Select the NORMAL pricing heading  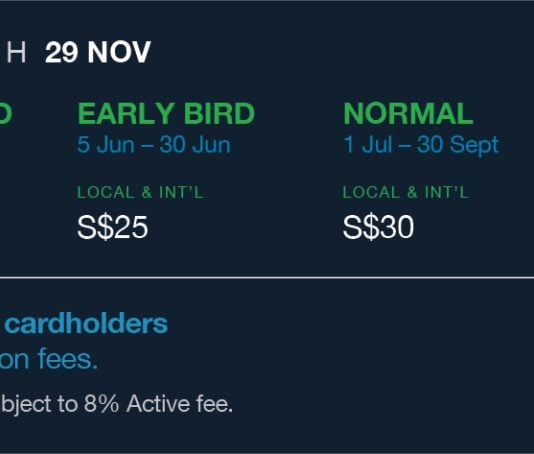pyautogui.click(x=408, y=113)
